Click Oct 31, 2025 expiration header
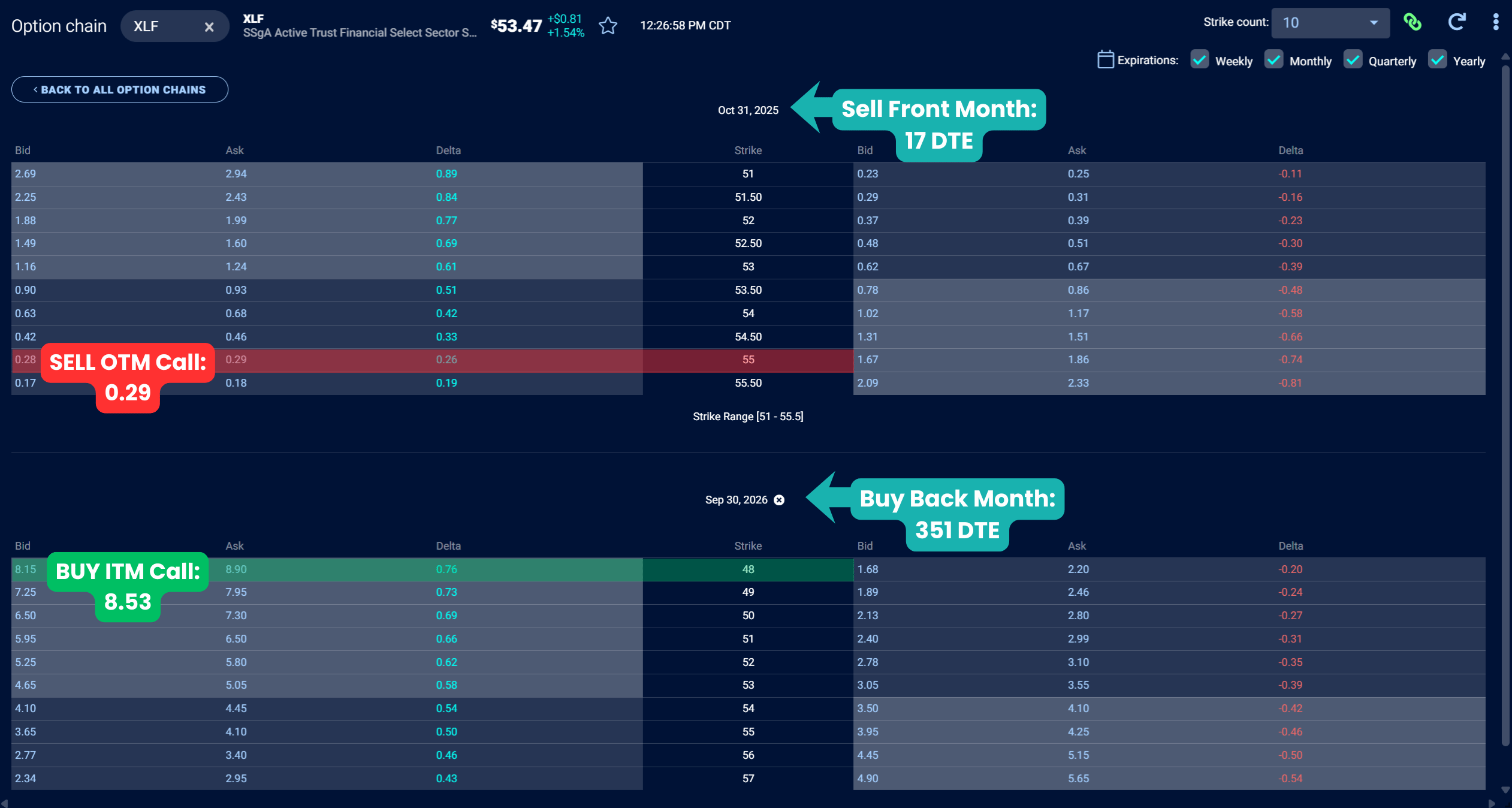1512x808 pixels. pos(748,110)
